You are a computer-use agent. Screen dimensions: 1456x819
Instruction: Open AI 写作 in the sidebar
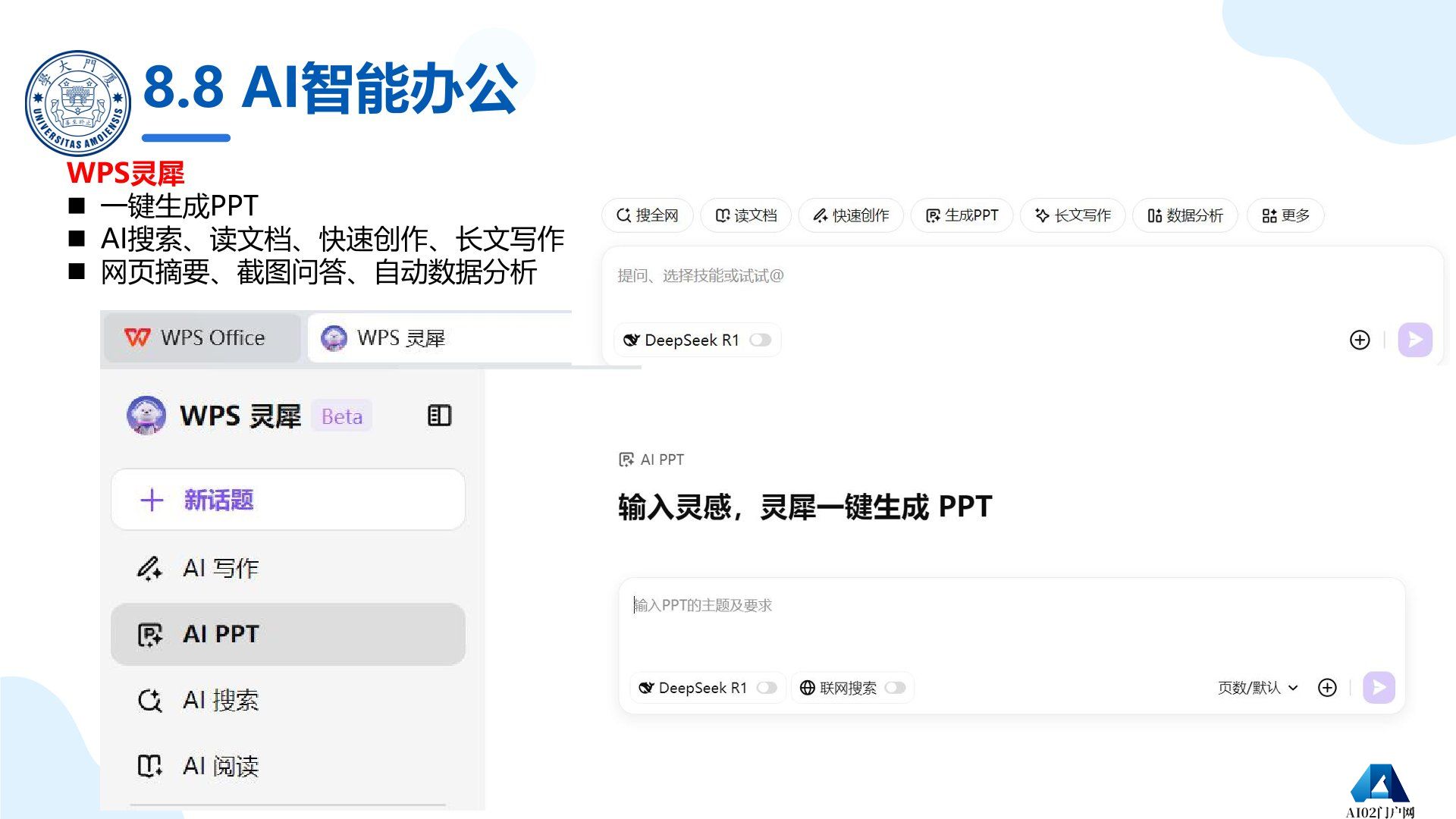coord(288,568)
